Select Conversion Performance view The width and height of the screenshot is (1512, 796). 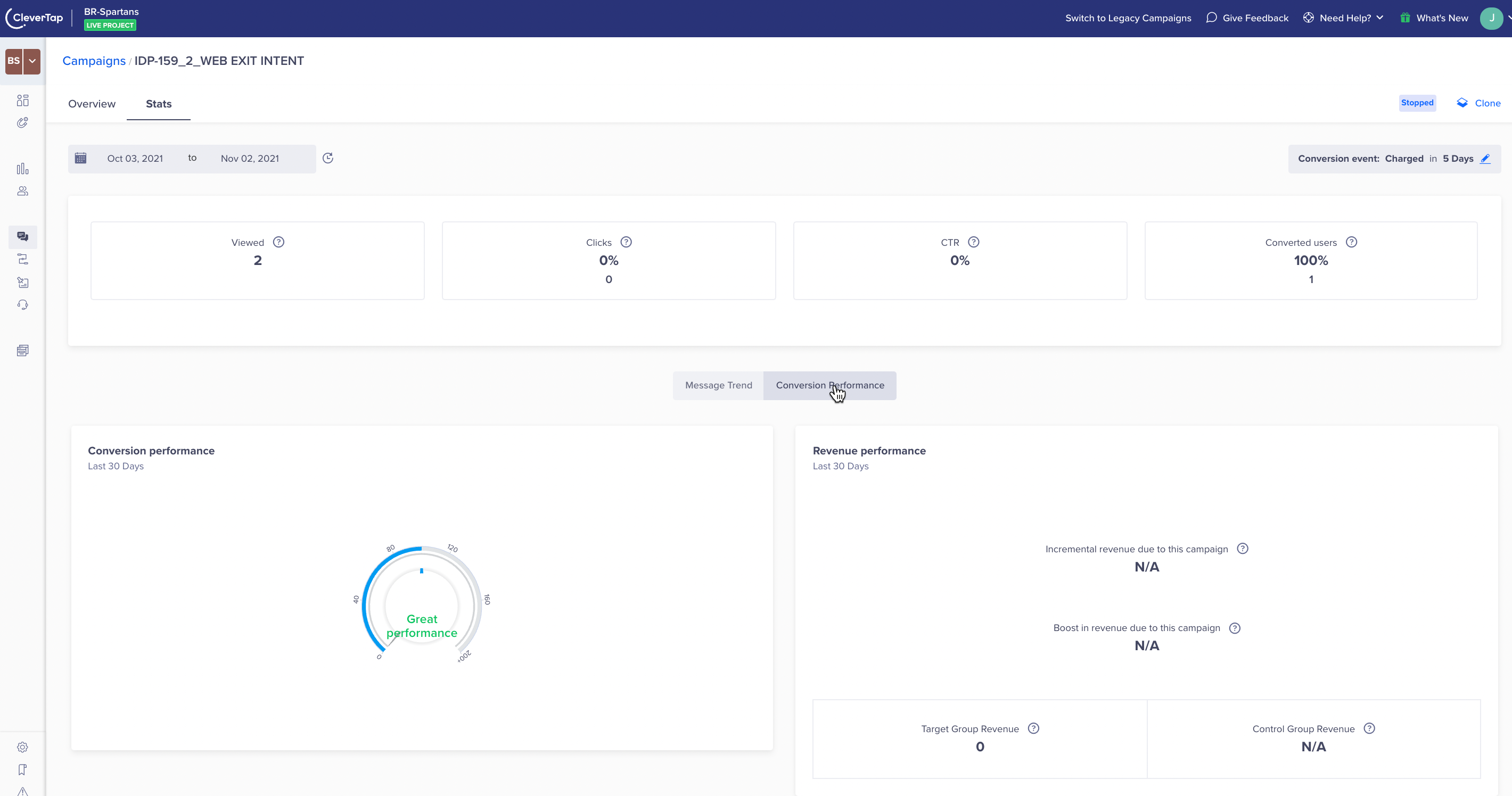click(829, 385)
